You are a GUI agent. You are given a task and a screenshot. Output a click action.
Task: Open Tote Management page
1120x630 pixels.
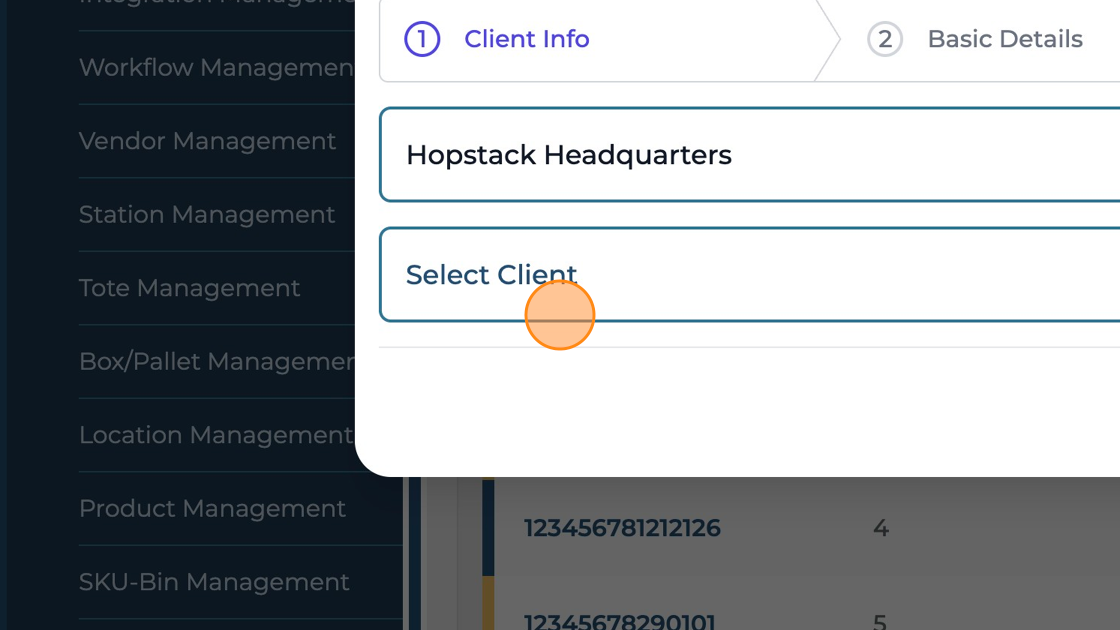(189, 288)
